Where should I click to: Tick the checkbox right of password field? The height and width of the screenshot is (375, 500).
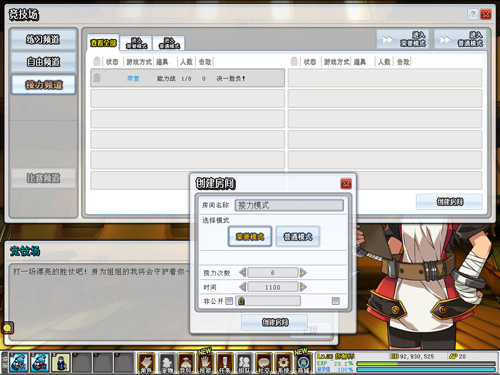[336, 301]
